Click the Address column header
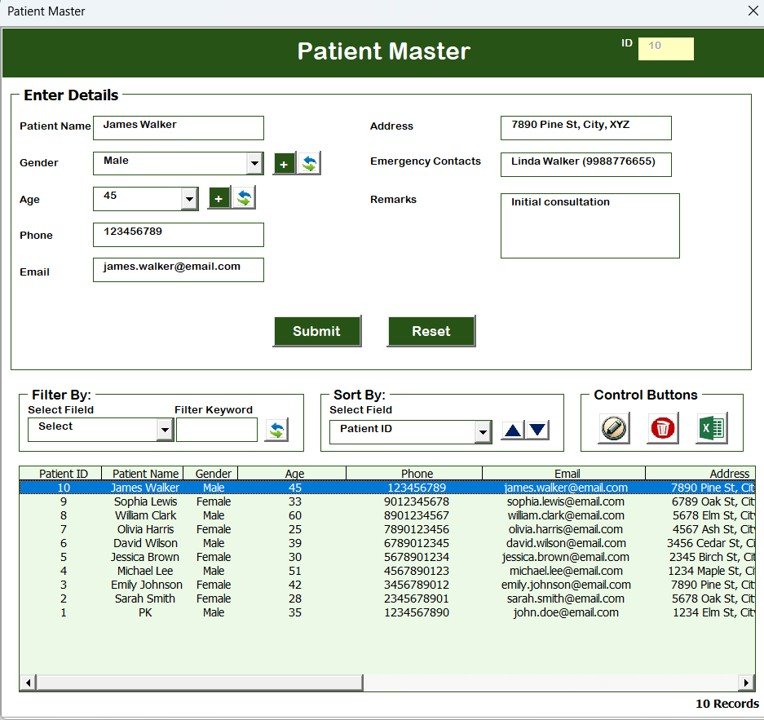The height and width of the screenshot is (720, 764). [x=700, y=474]
